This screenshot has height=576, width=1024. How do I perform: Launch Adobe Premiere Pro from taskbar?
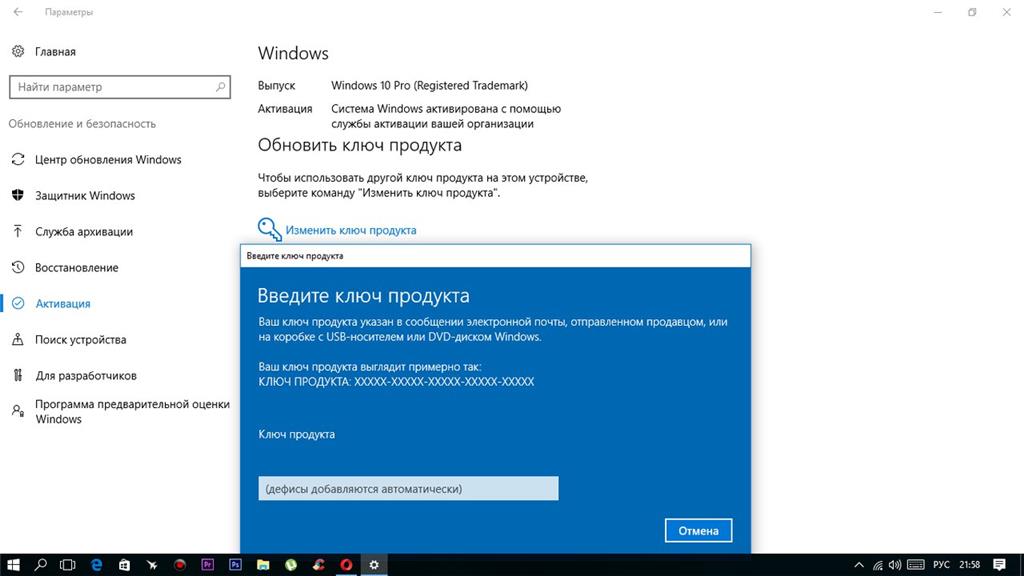[x=208, y=565]
